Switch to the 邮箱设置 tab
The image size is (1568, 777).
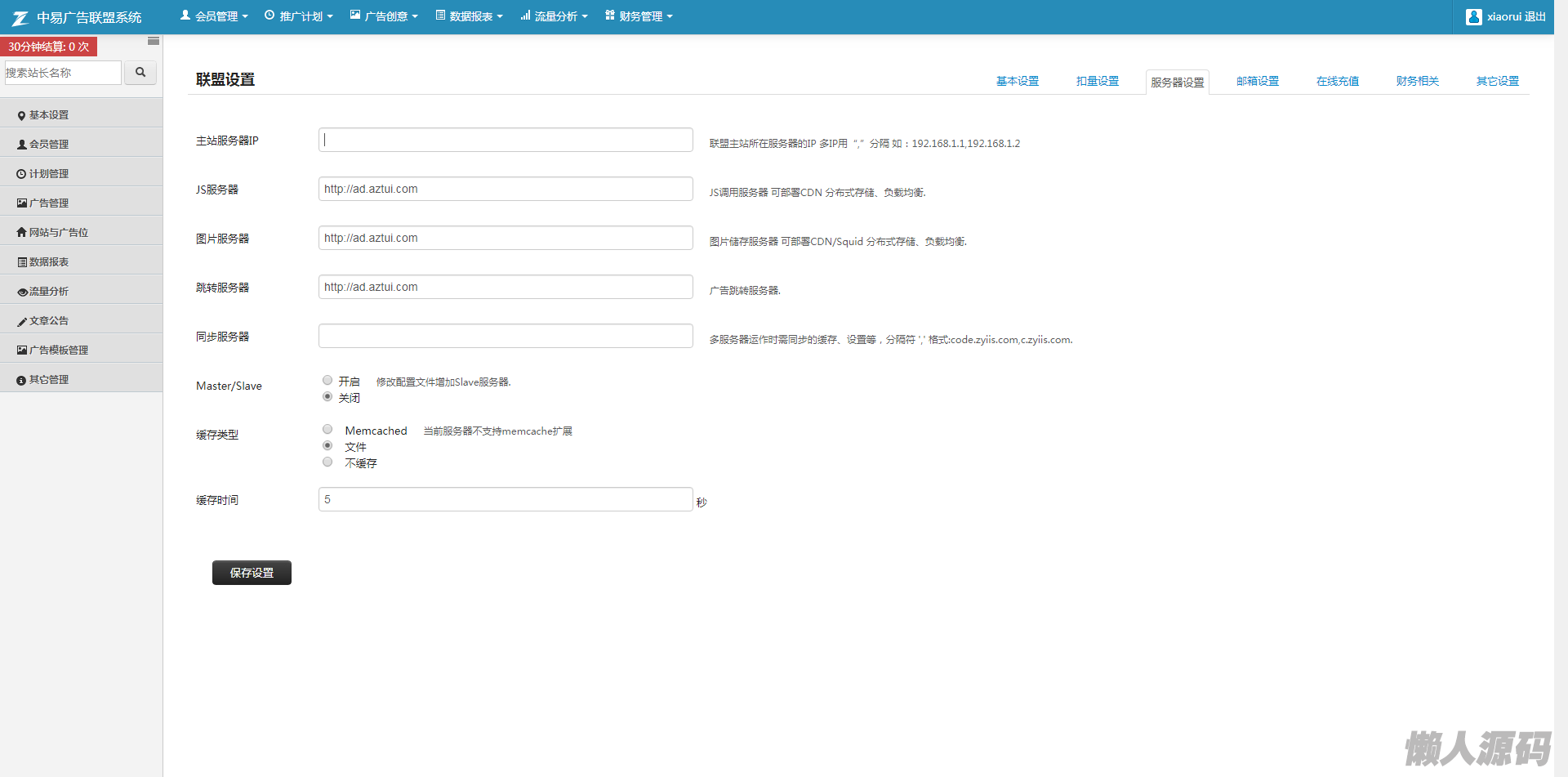pos(1257,81)
